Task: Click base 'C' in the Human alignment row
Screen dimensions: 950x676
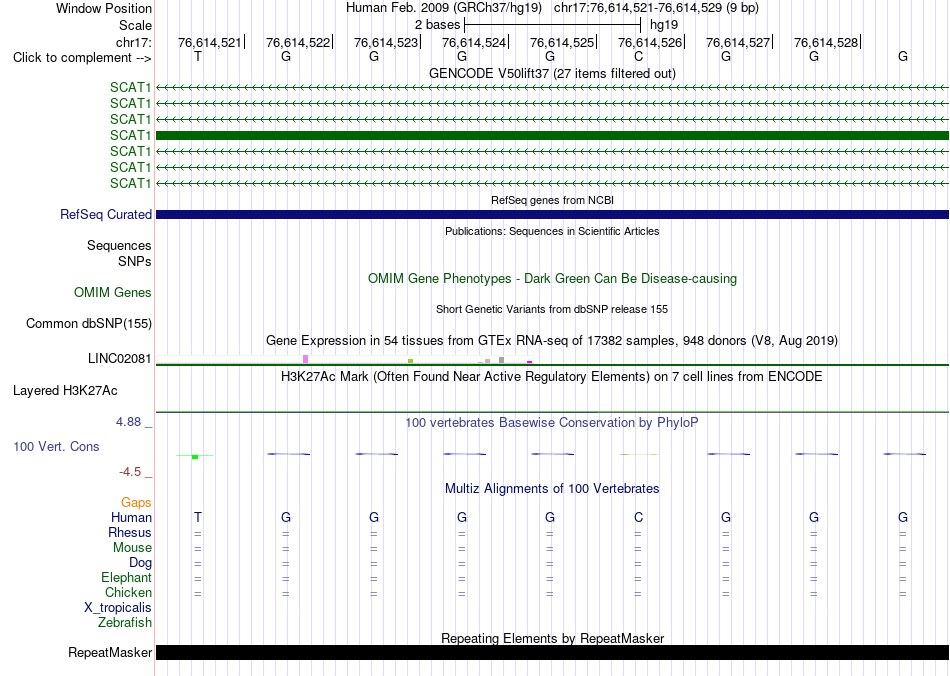Action: tap(638, 517)
